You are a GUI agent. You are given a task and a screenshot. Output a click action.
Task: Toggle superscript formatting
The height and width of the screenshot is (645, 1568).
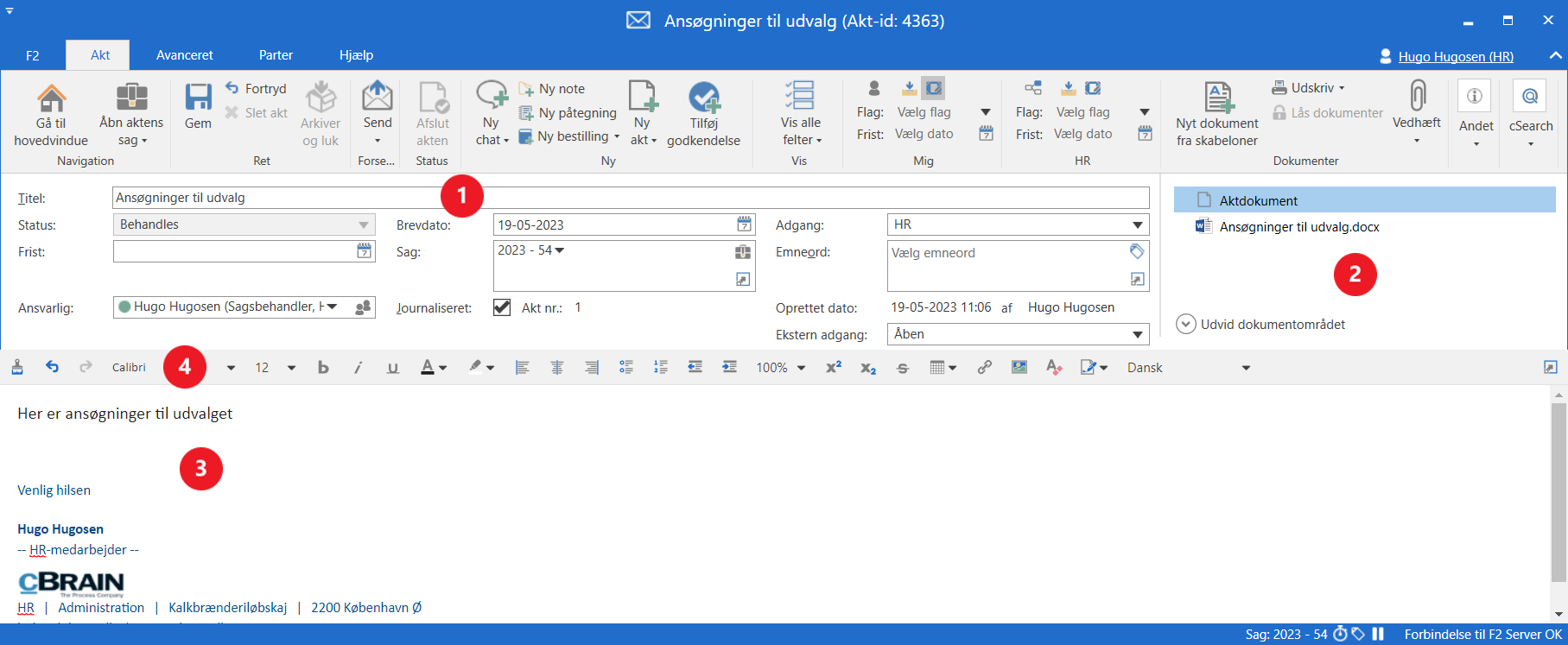coord(834,368)
